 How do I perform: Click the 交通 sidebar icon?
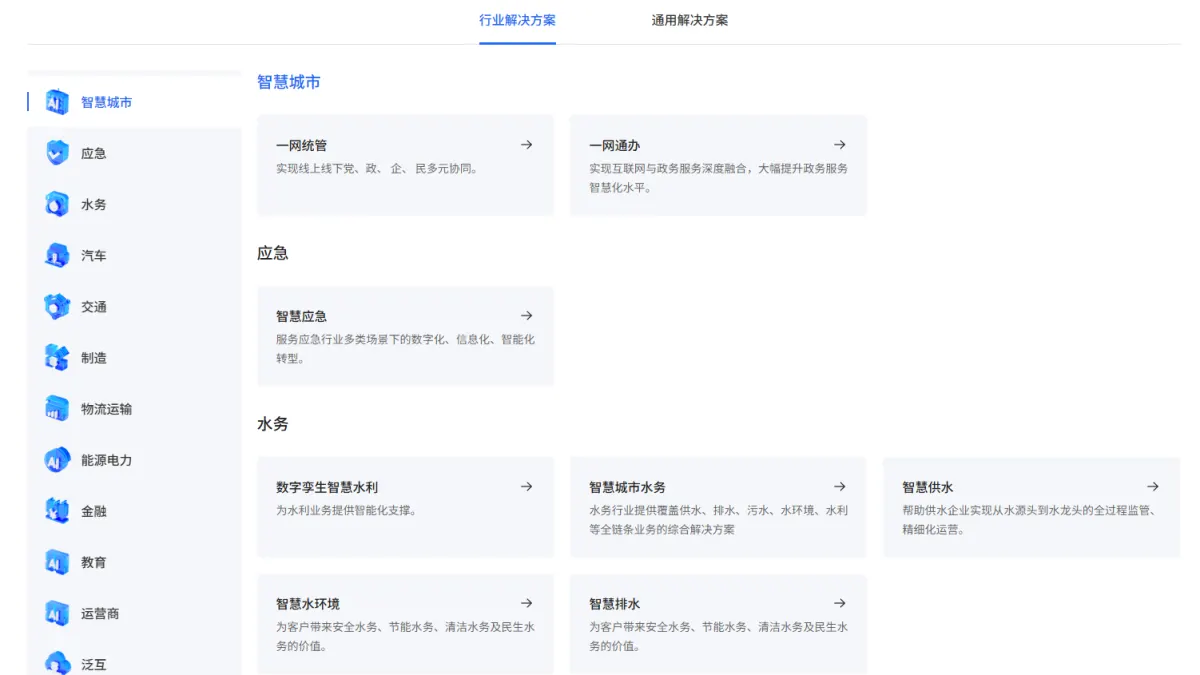click(57, 307)
